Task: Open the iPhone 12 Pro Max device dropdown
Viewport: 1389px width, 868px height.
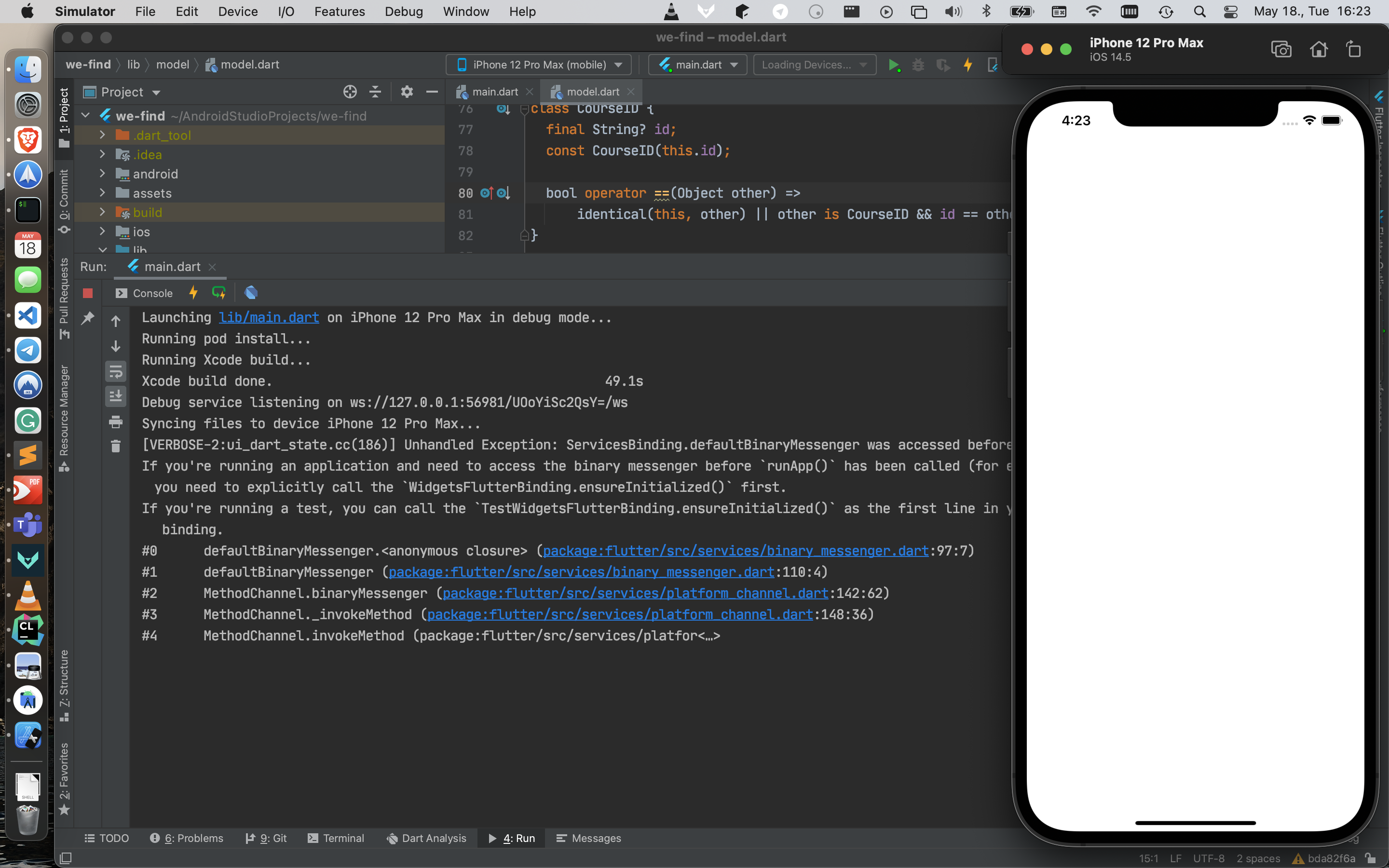Action: 538,65
